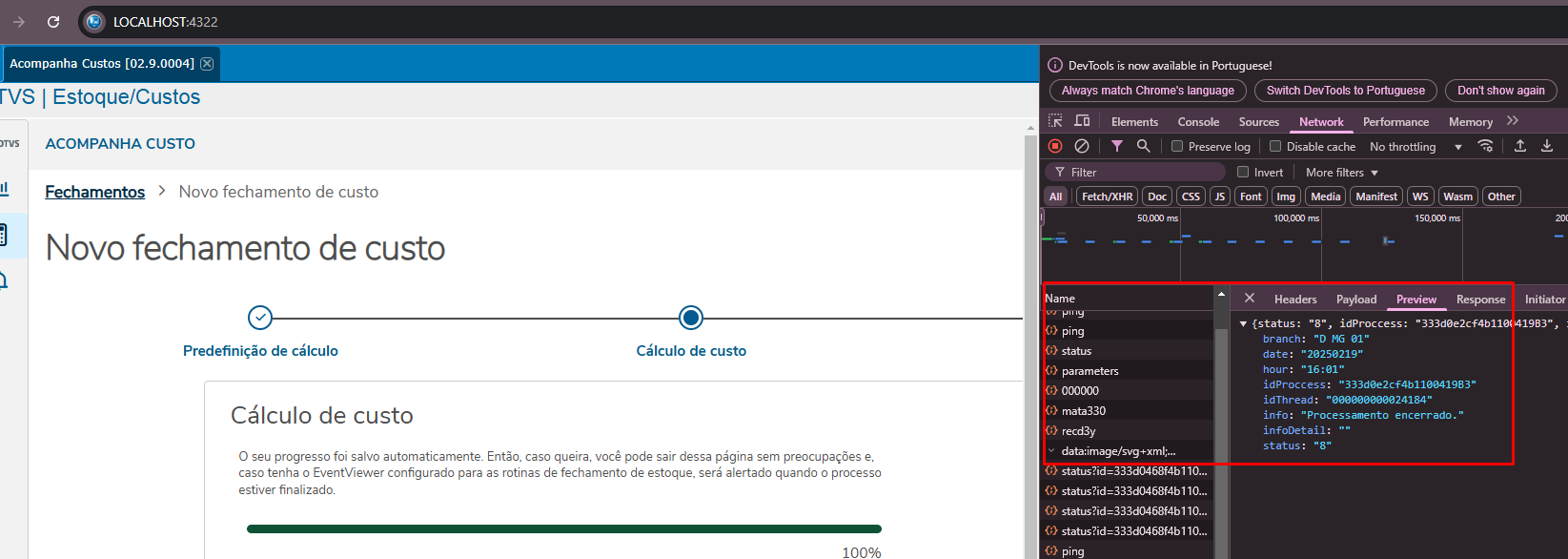This screenshot has width=1568, height=559.
Task: Click Switch DevTools to Portuguese
Action: click(x=1346, y=91)
